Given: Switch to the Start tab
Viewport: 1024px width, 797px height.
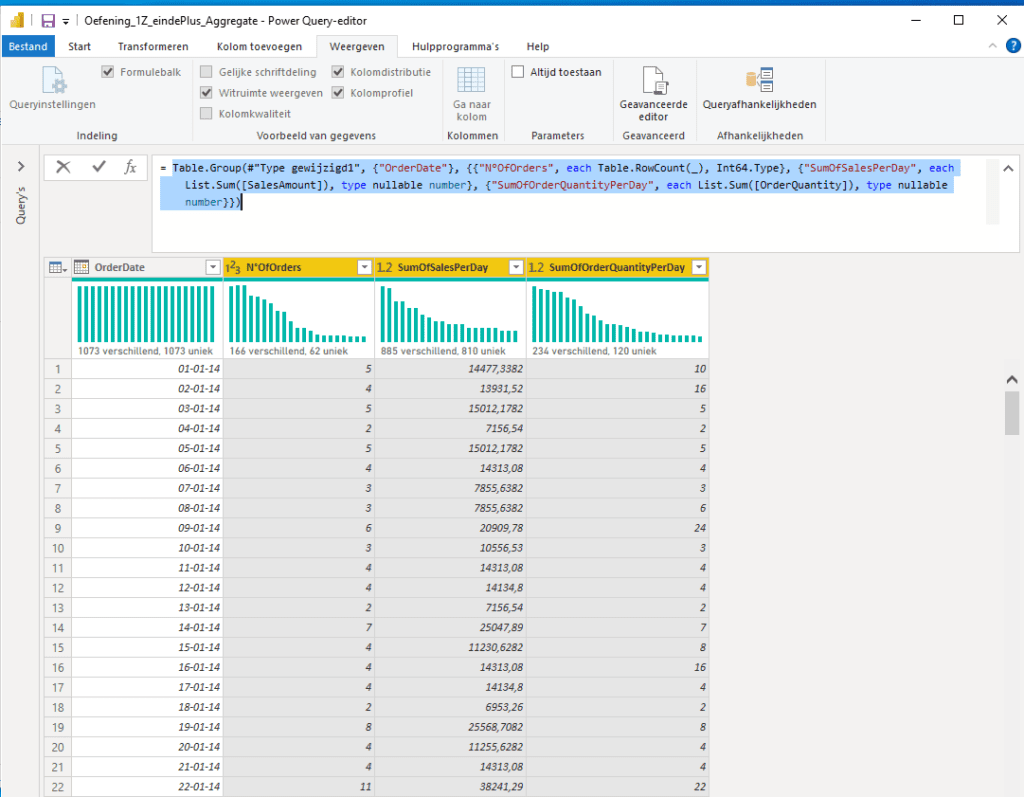Looking at the screenshot, I should coord(80,46).
